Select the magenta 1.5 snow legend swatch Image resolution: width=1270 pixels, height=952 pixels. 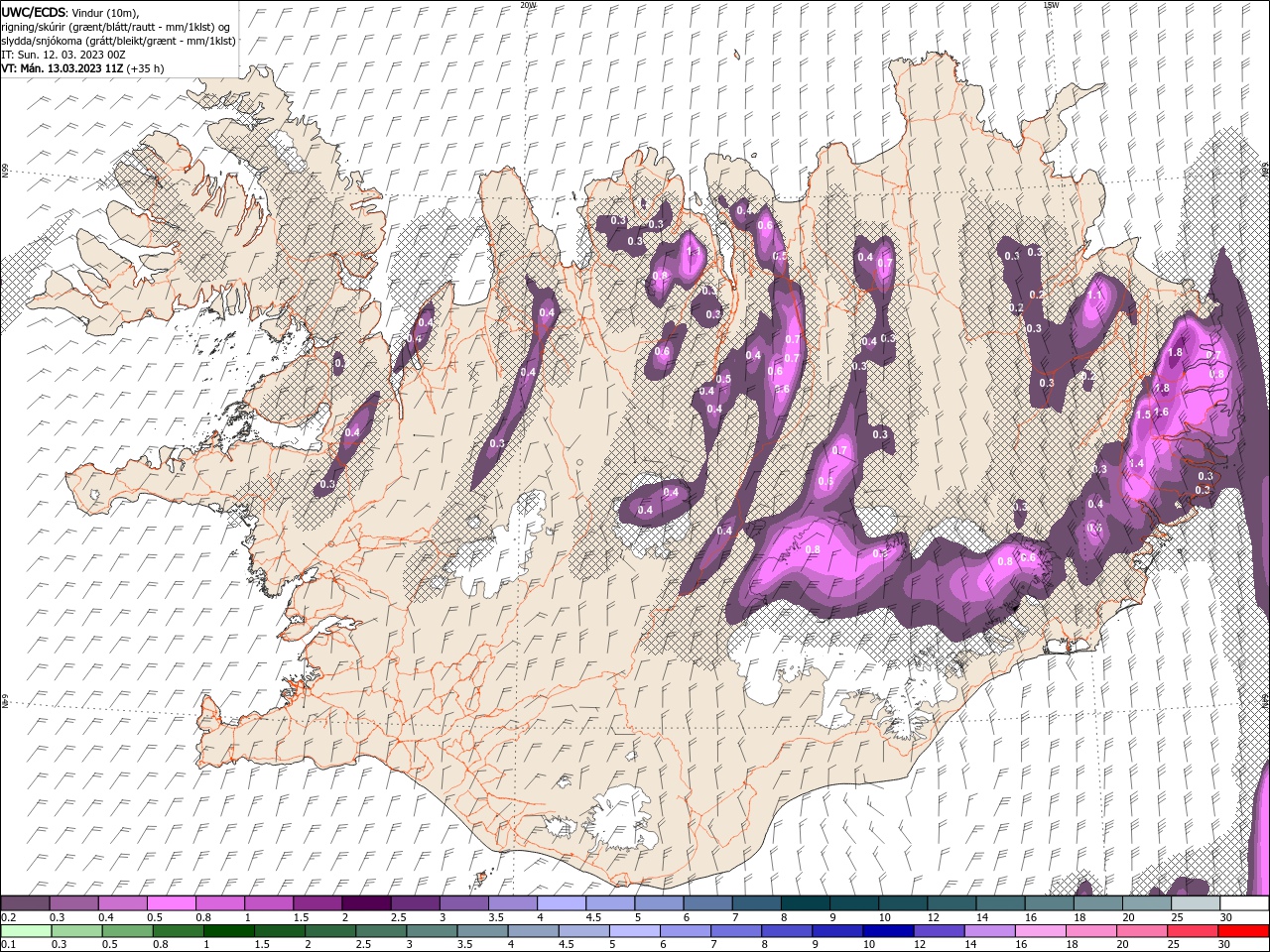tap(317, 903)
